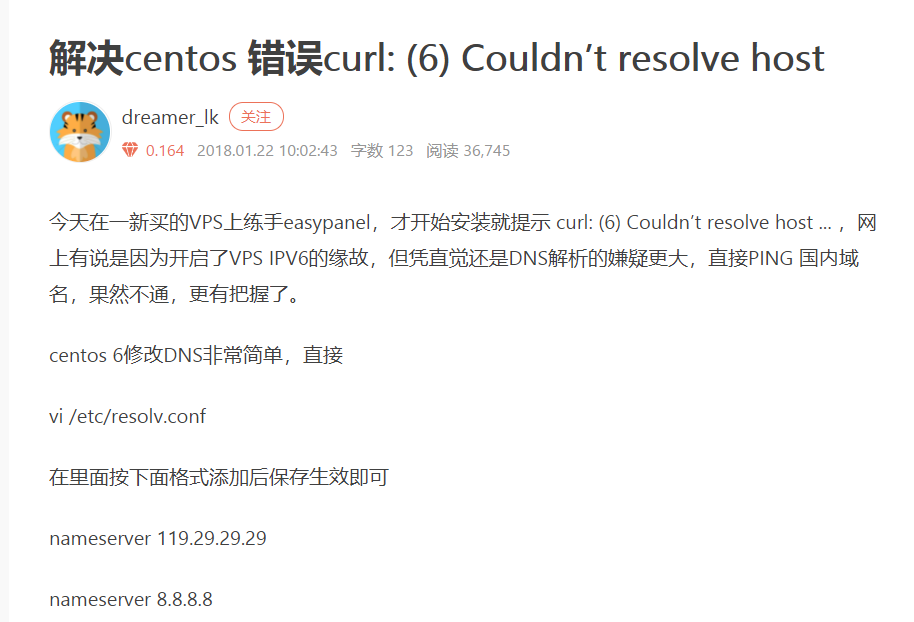Click the article title about curl error
The image size is (914, 622).
[x=437, y=58]
